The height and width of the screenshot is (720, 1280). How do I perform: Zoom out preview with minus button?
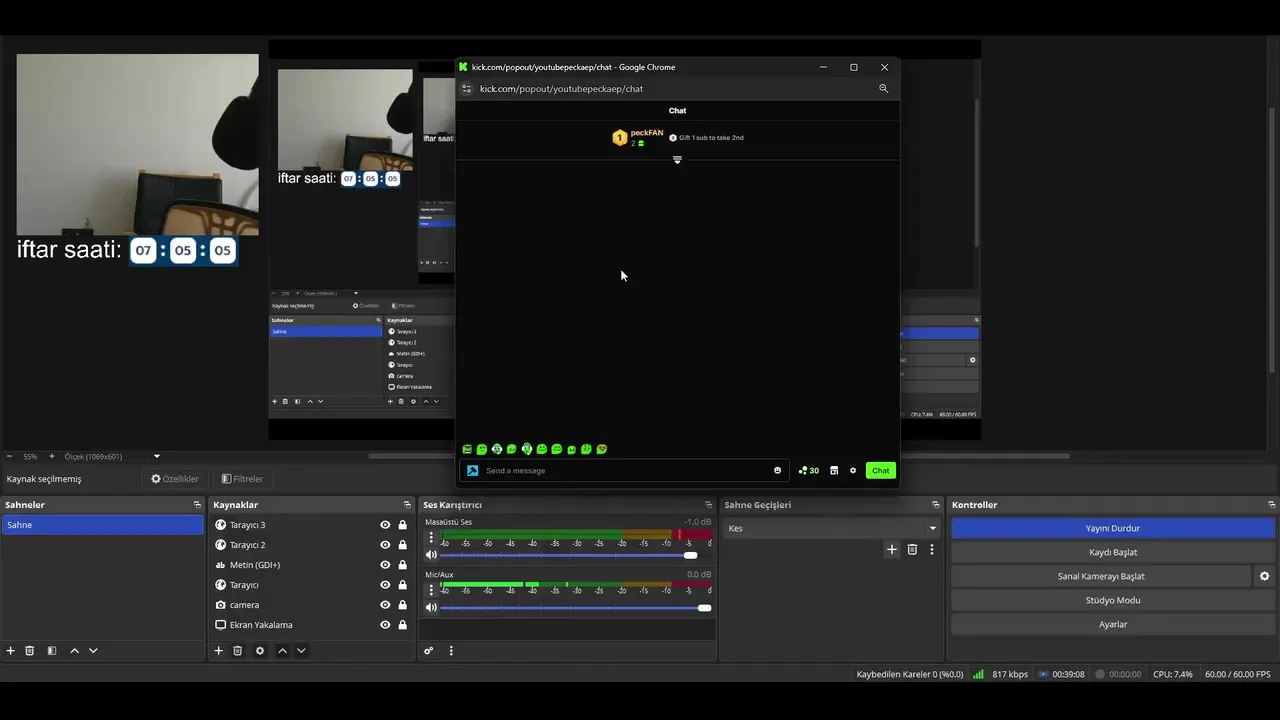click(x=10, y=456)
